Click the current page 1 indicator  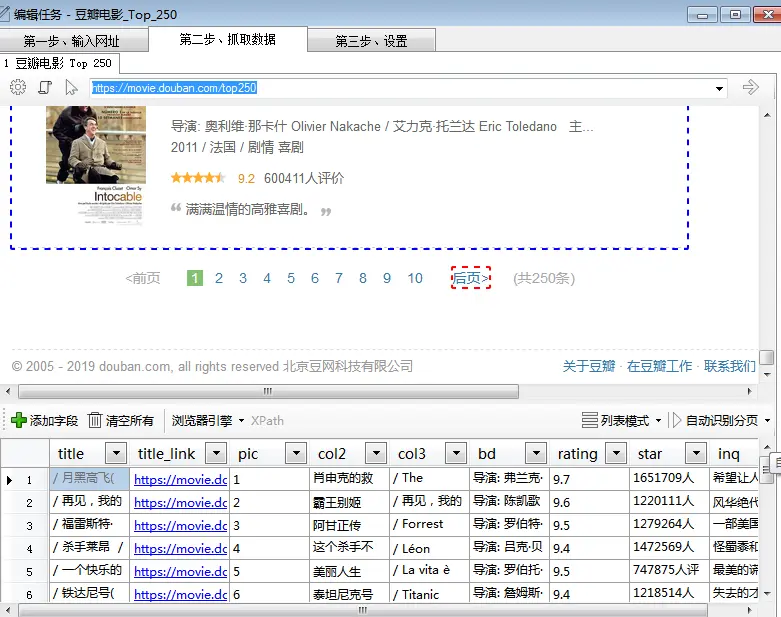coord(195,278)
